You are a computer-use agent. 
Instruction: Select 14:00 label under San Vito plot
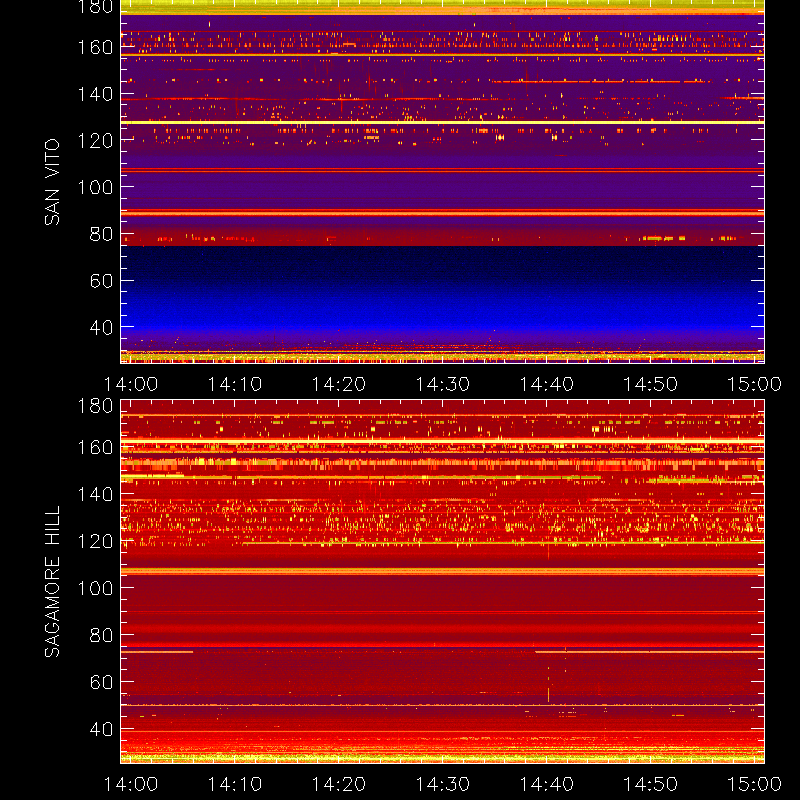coord(131,384)
